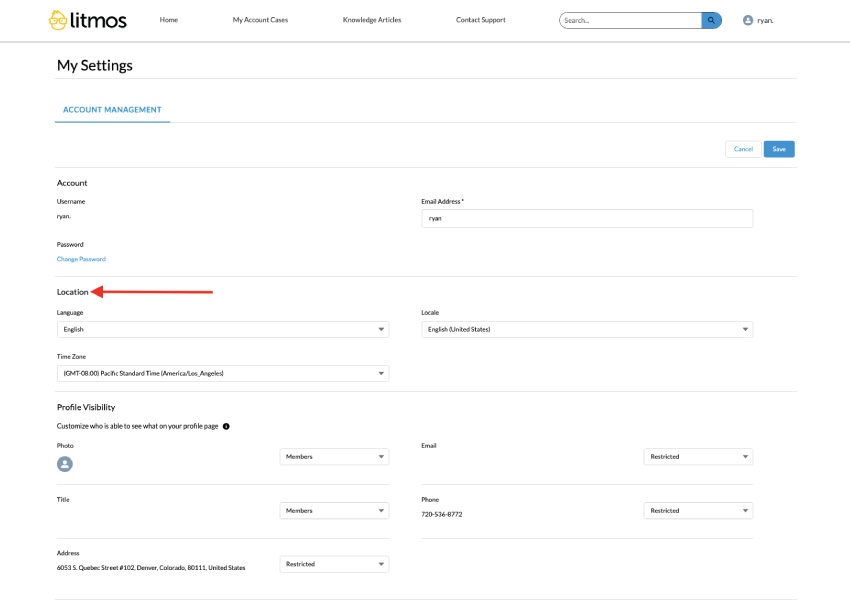
Task: Open Title visibility dropdown
Action: click(334, 511)
